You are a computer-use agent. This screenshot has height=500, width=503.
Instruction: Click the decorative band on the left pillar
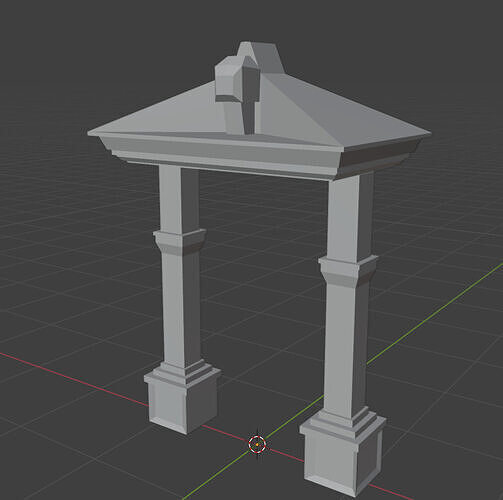[x=180, y=242]
